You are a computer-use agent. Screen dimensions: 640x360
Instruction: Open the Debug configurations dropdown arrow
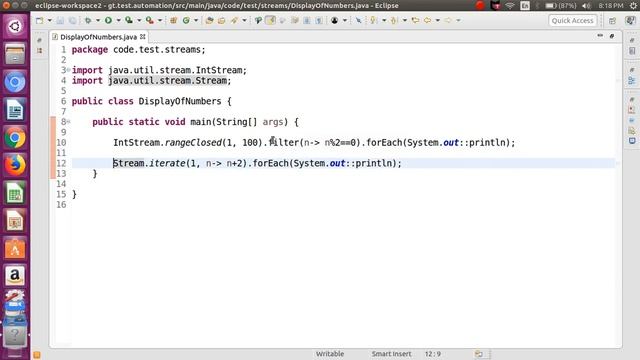98,20
